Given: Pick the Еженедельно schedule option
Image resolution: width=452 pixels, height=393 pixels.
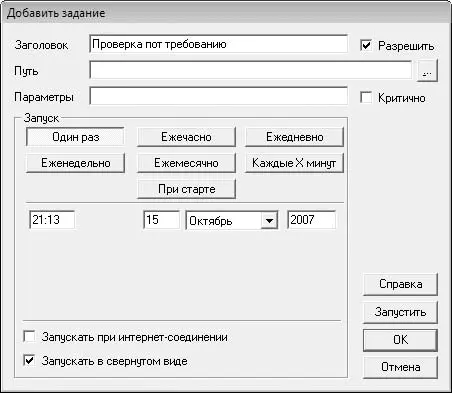Looking at the screenshot, I should click(x=75, y=163).
